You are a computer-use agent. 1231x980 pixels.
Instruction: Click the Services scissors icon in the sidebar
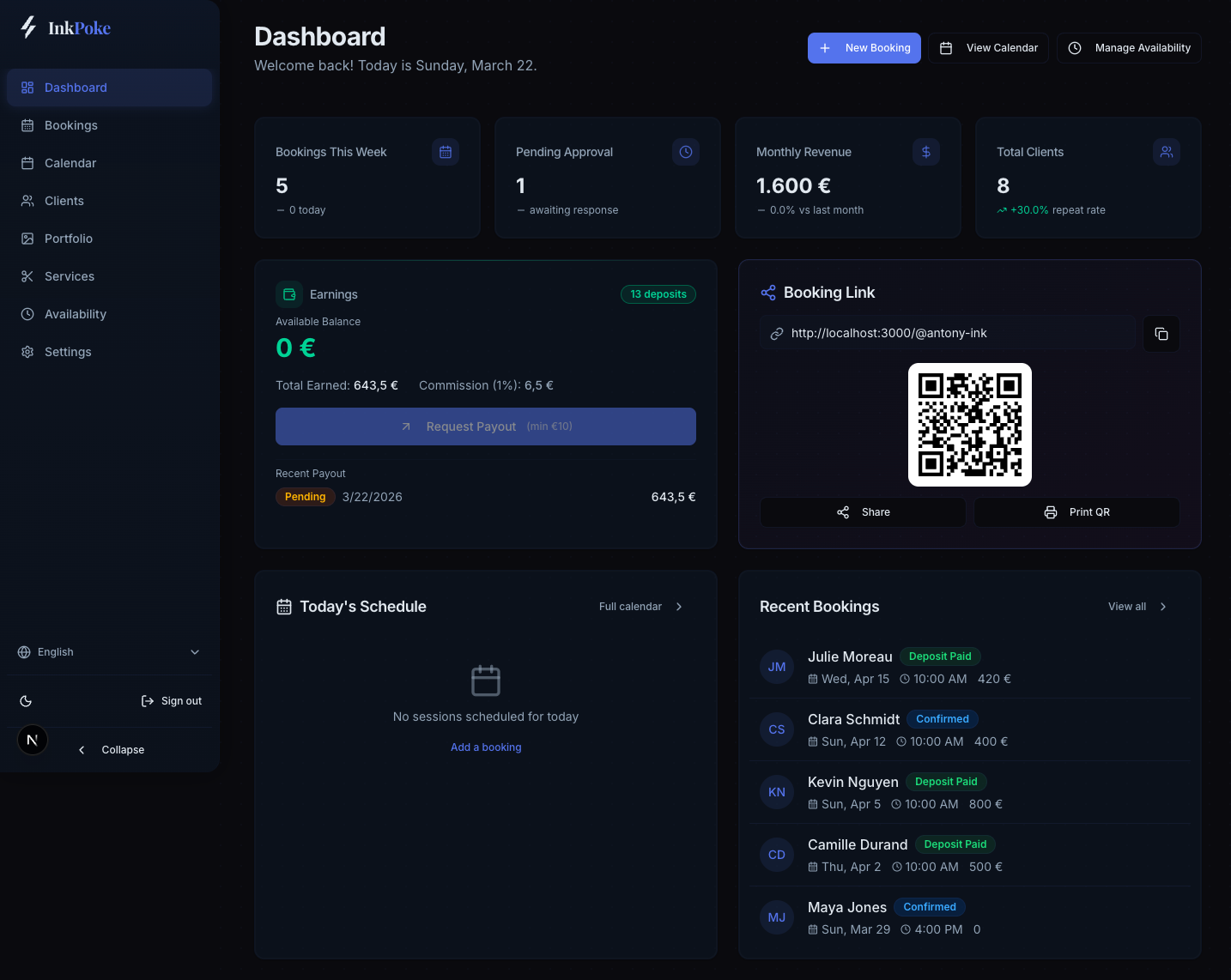pos(27,276)
